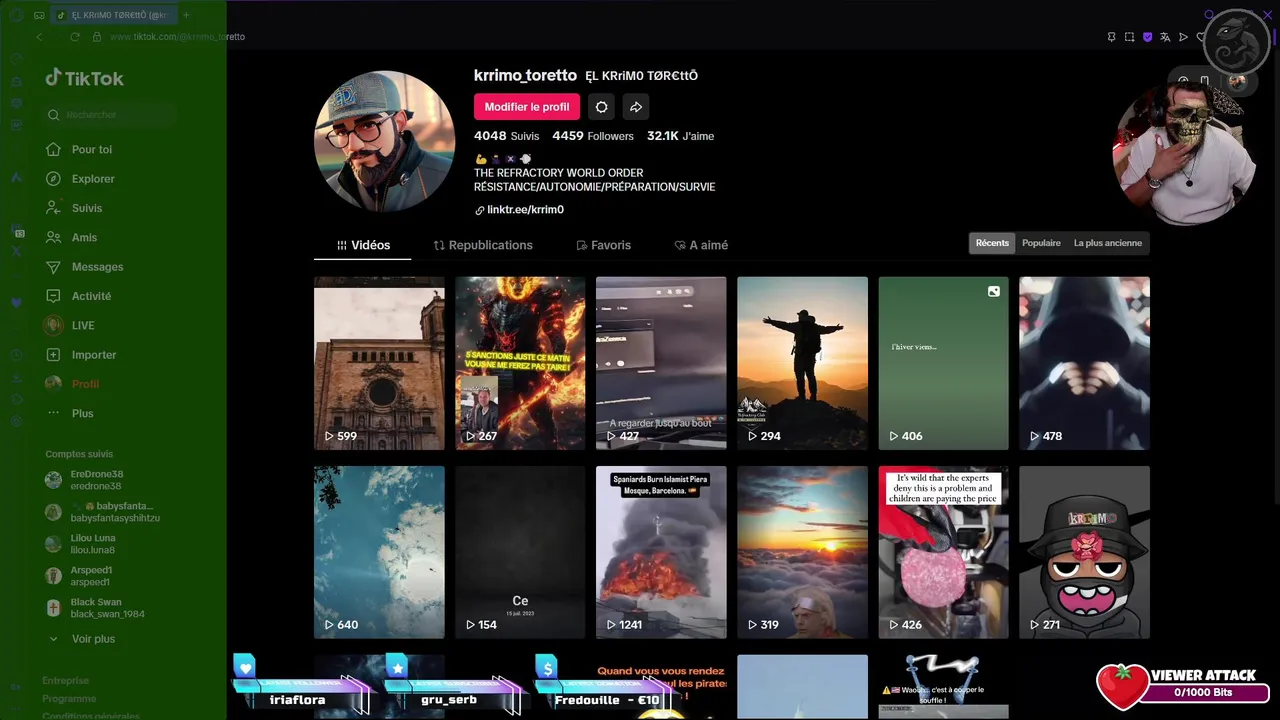
Task: Play the silhouette sunset video with 294 views
Action: [x=802, y=363]
